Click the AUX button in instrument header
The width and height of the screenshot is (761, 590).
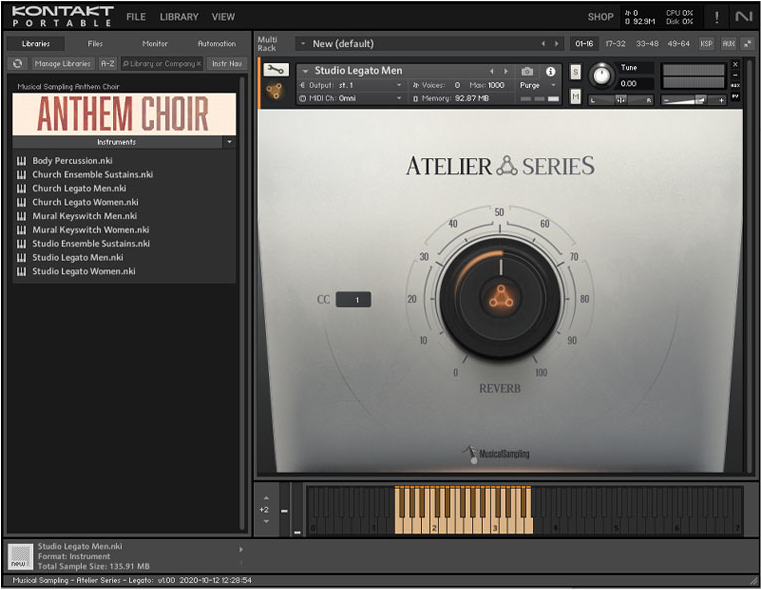[x=735, y=86]
